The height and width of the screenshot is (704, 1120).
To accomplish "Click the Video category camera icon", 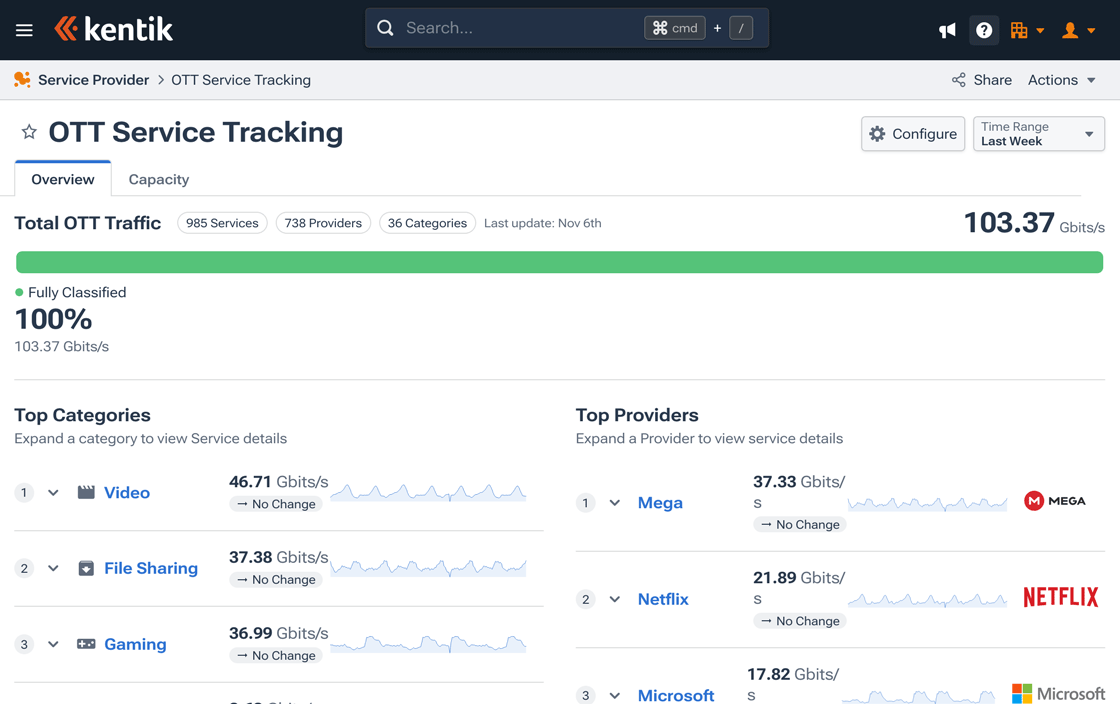I will pyautogui.click(x=86, y=492).
